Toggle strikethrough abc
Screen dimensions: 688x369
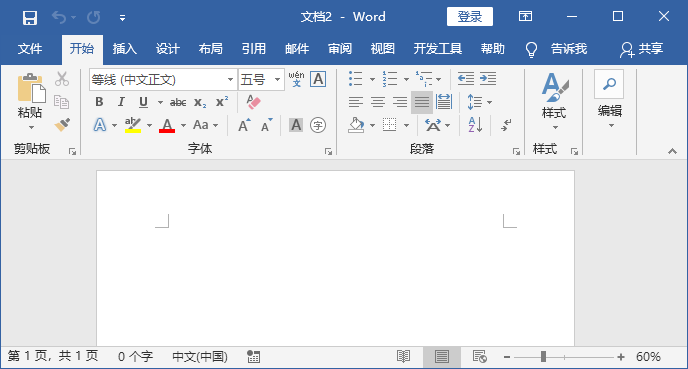pos(178,103)
